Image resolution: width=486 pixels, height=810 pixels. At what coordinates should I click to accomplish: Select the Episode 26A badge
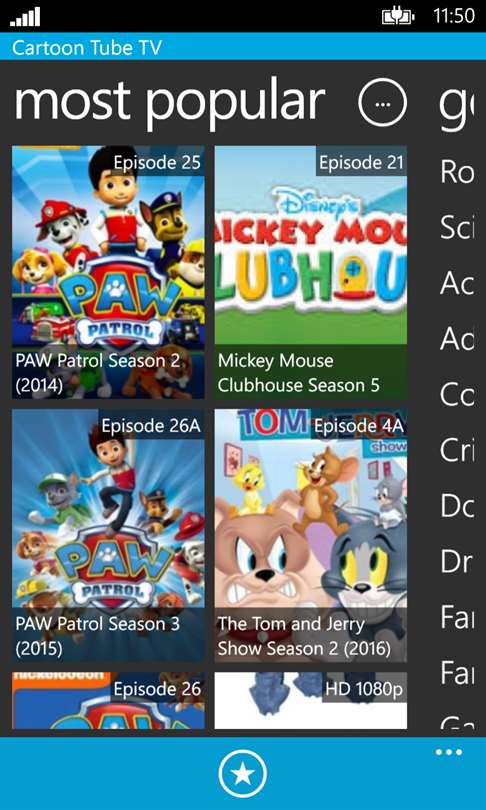(x=151, y=426)
